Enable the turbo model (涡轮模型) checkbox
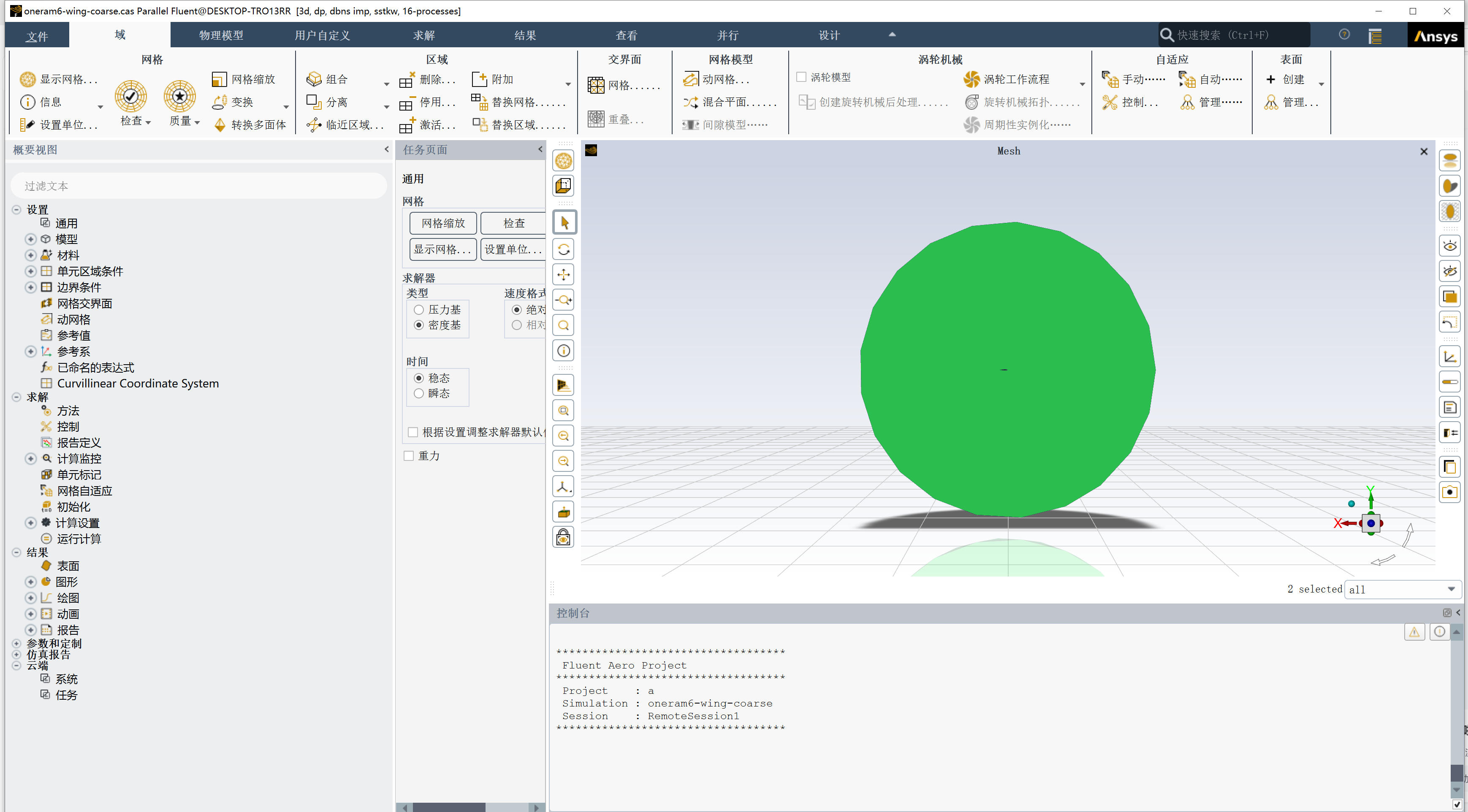The image size is (1468, 812). [x=801, y=77]
